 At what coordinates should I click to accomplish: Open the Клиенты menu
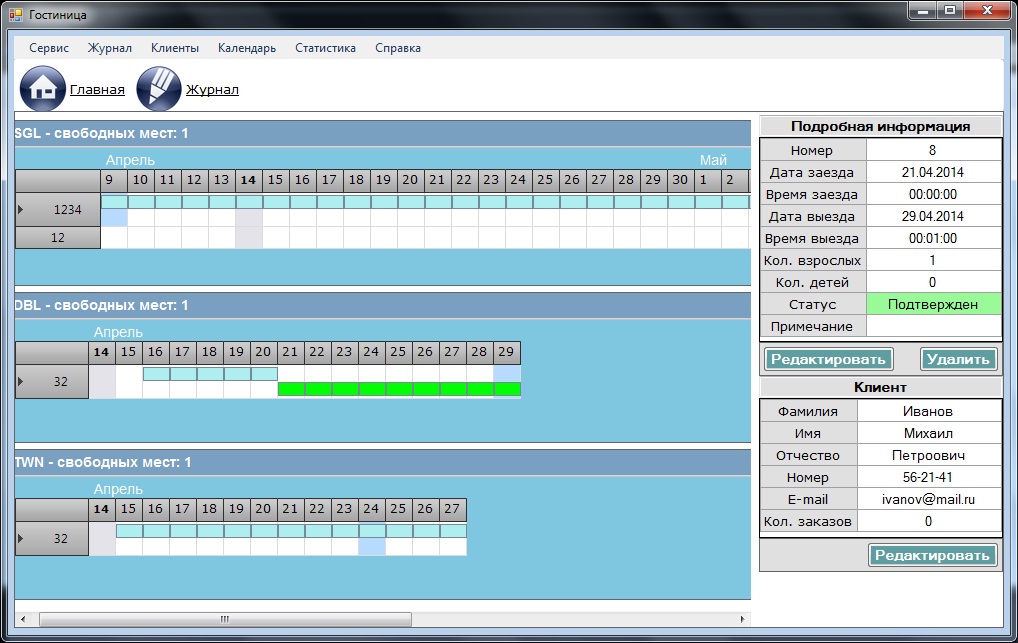(175, 48)
